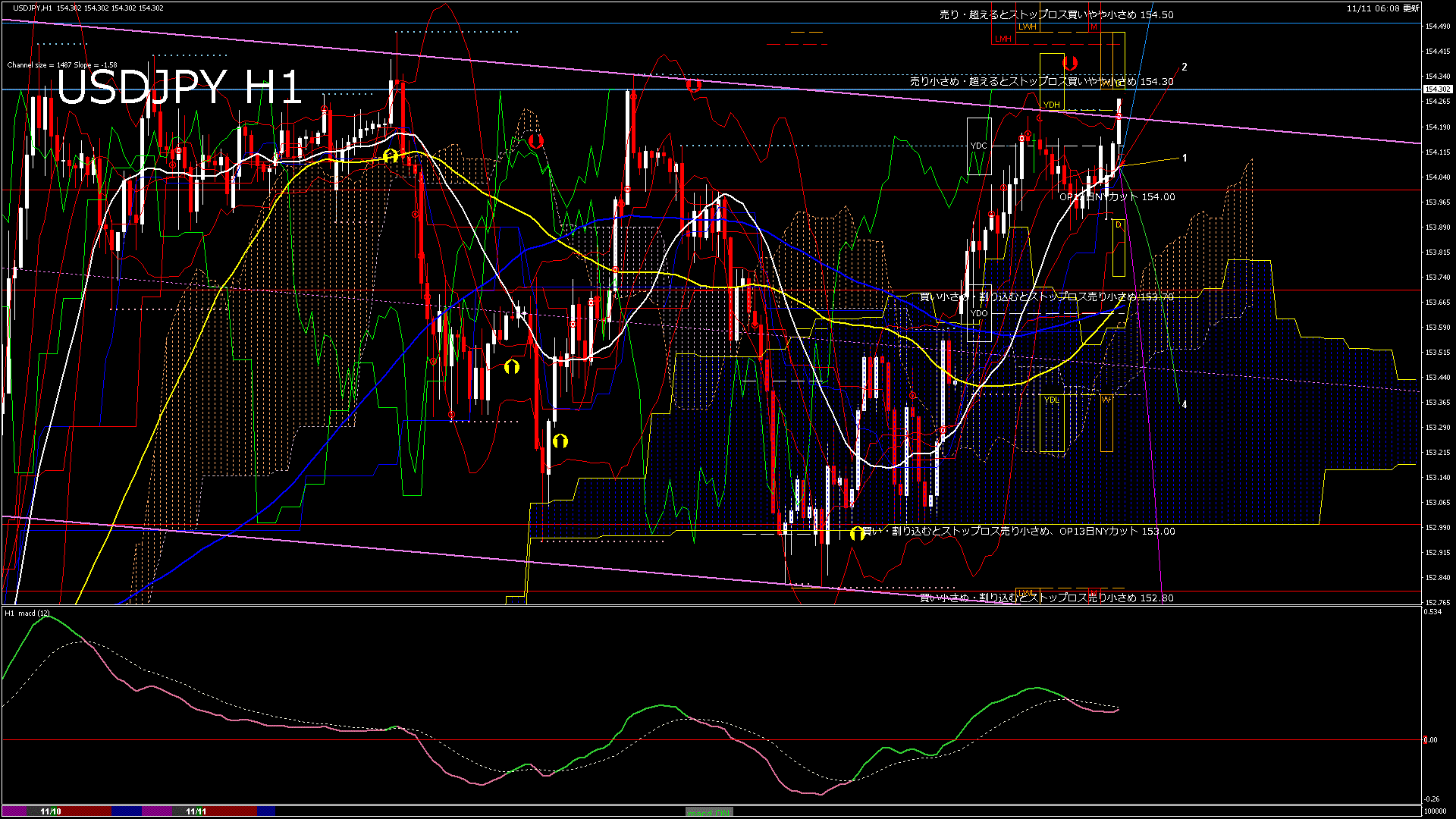Toggle the macd ON button

point(709,812)
